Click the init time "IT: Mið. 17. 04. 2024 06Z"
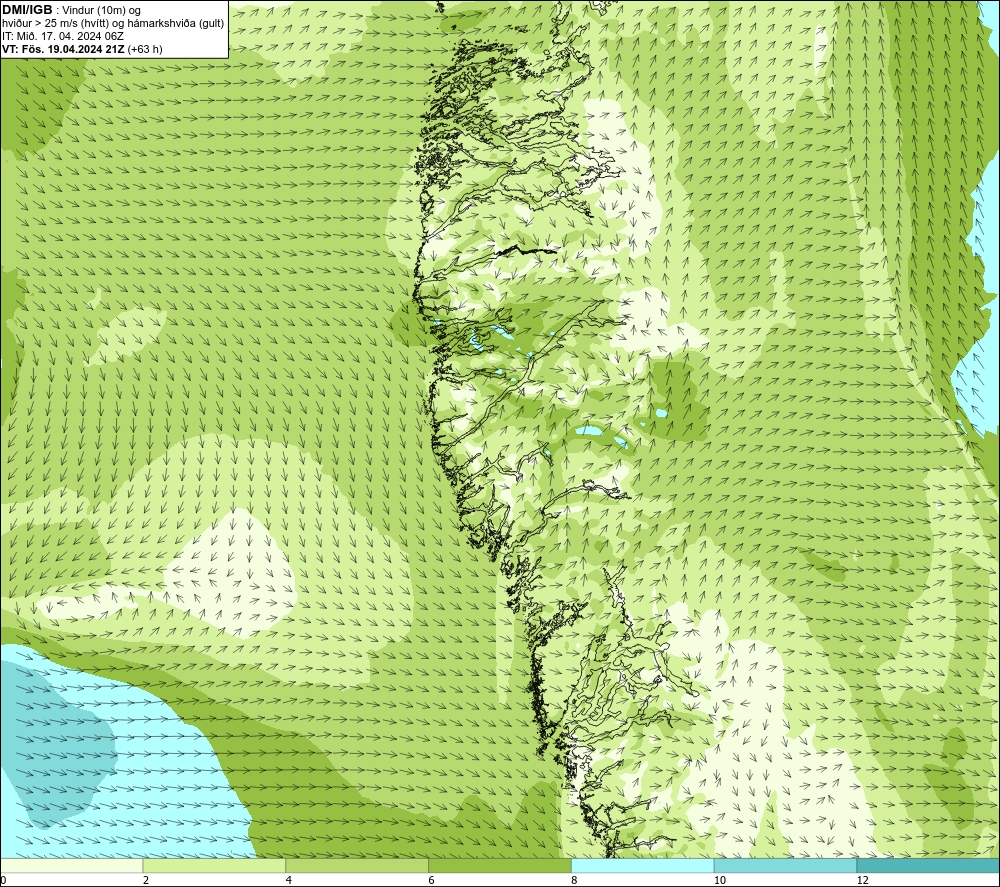The image size is (1000, 887). click(x=63, y=36)
